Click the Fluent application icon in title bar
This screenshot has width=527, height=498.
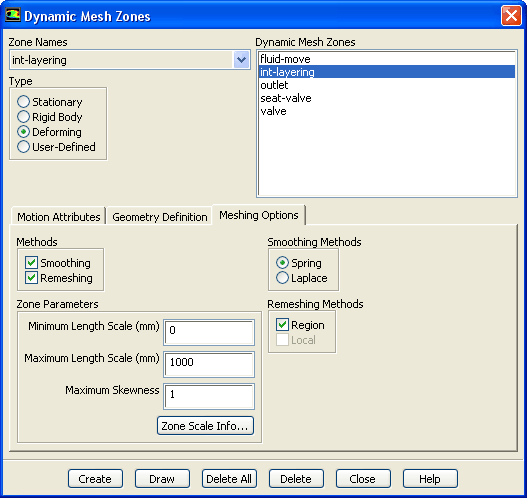point(13,15)
